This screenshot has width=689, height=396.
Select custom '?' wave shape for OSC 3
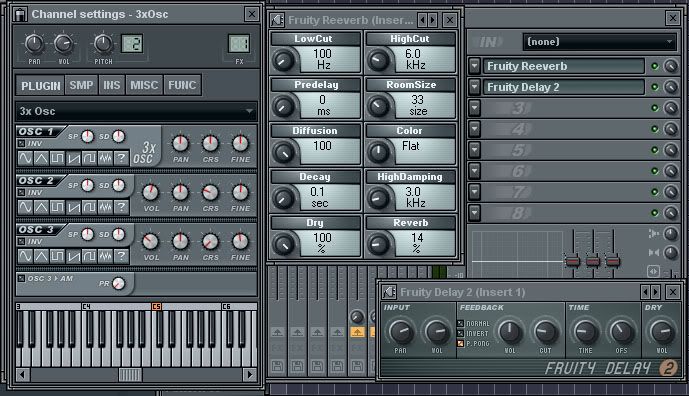[121, 256]
